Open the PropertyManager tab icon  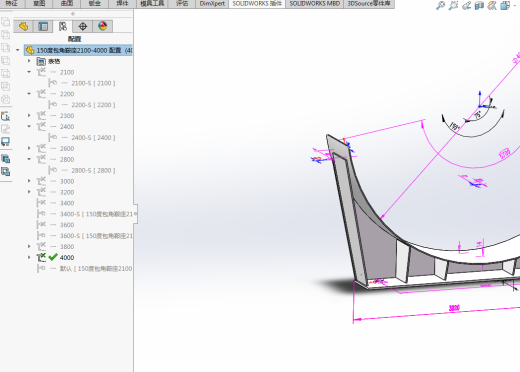[43, 26]
